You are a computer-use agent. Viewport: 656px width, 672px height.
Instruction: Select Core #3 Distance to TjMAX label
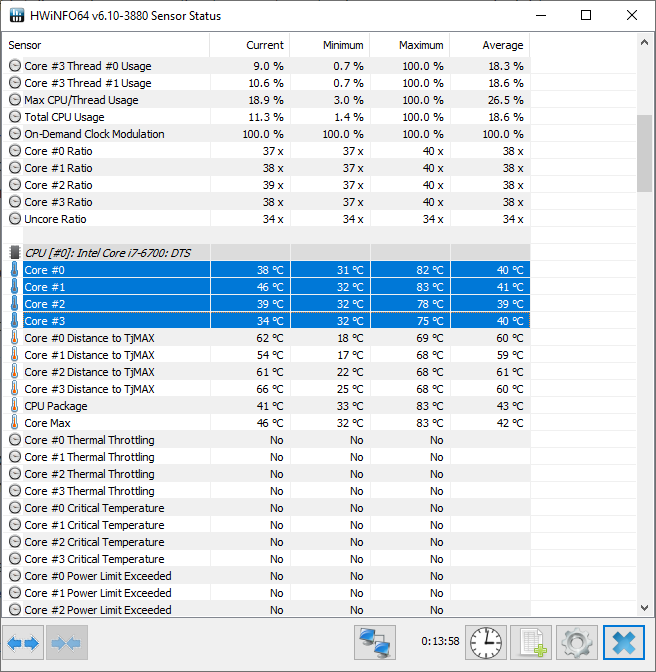pyautogui.click(x=89, y=389)
